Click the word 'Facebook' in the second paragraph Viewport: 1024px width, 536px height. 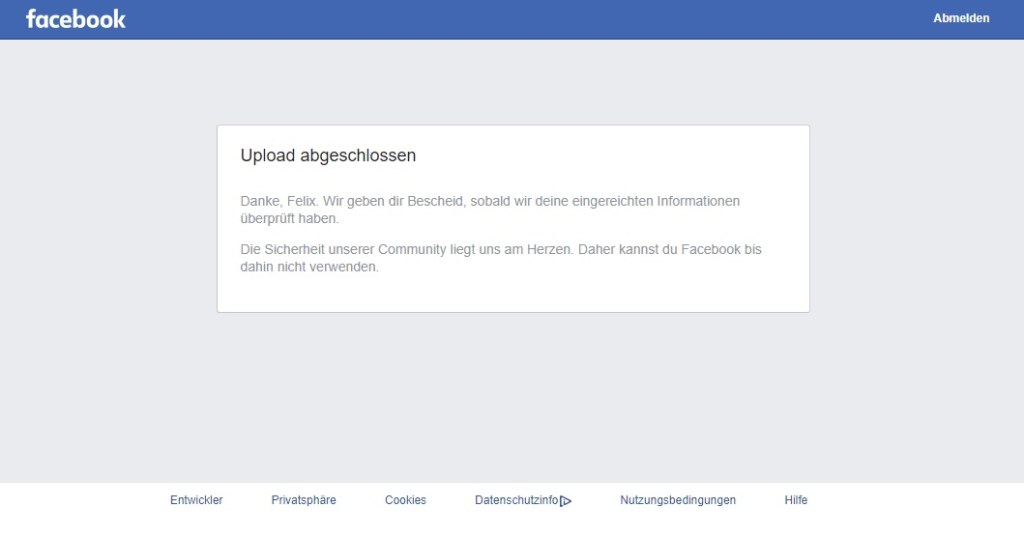711,249
